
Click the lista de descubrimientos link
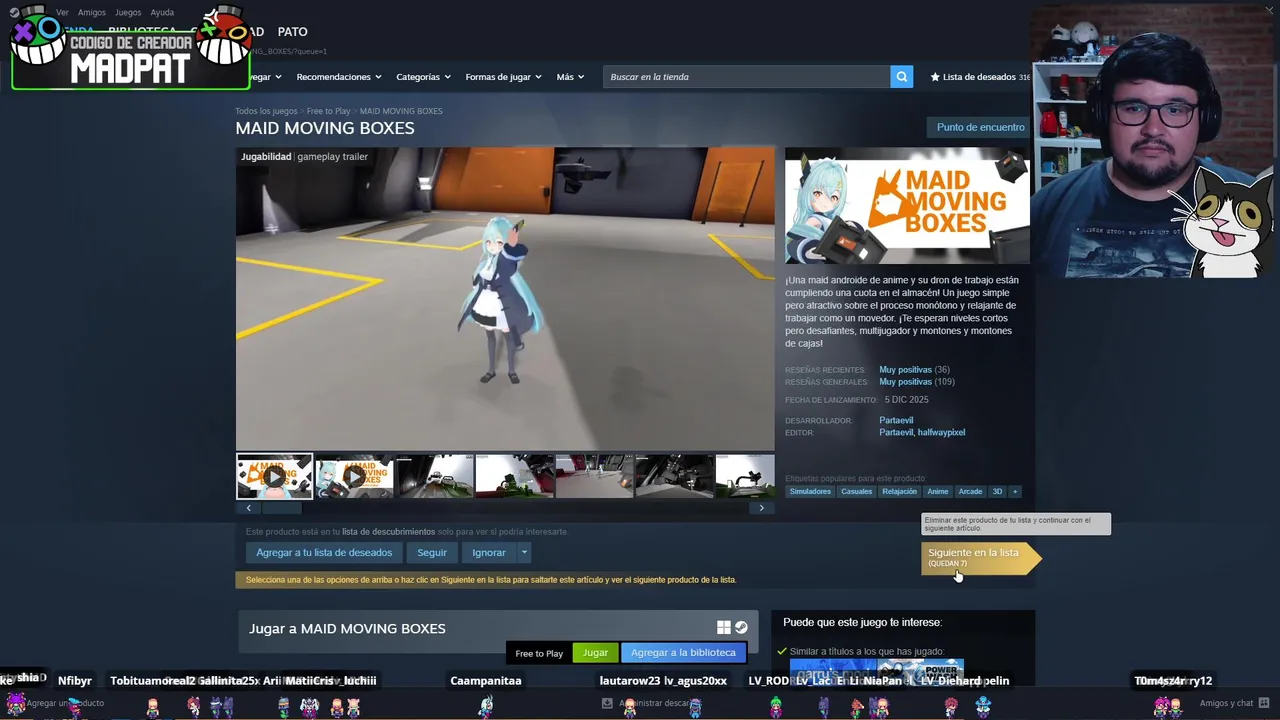tap(389, 531)
